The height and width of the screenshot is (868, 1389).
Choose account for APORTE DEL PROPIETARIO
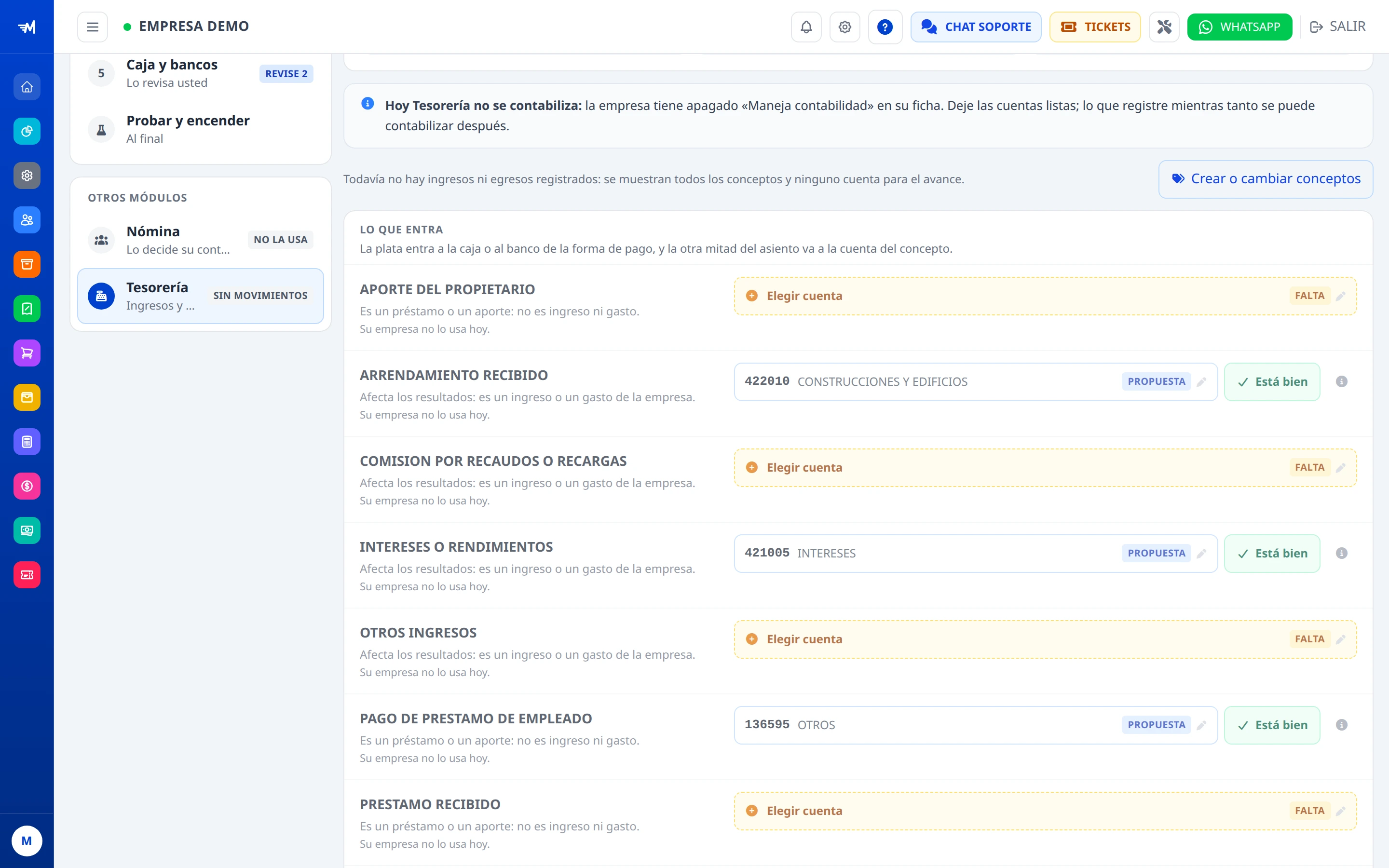tap(1045, 296)
